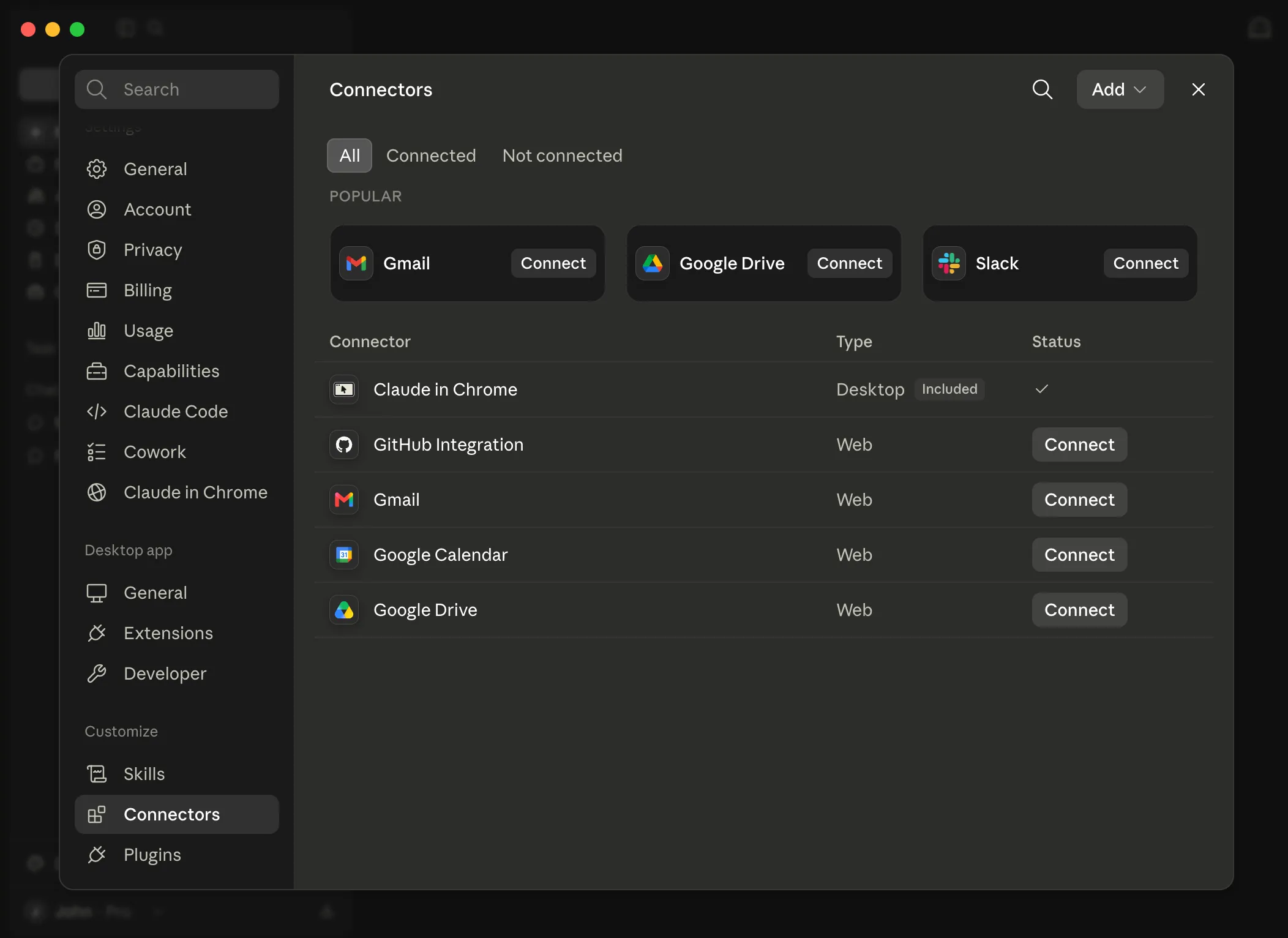Screen dimensions: 1288x938
Task: Click the Type column header
Action: pos(854,342)
